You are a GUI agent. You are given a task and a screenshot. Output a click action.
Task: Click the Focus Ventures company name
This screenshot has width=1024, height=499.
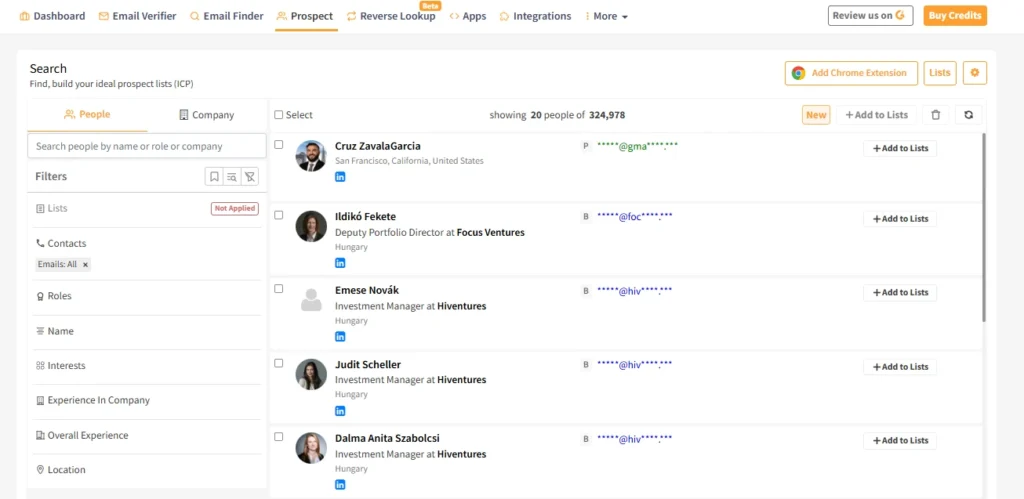click(x=490, y=233)
